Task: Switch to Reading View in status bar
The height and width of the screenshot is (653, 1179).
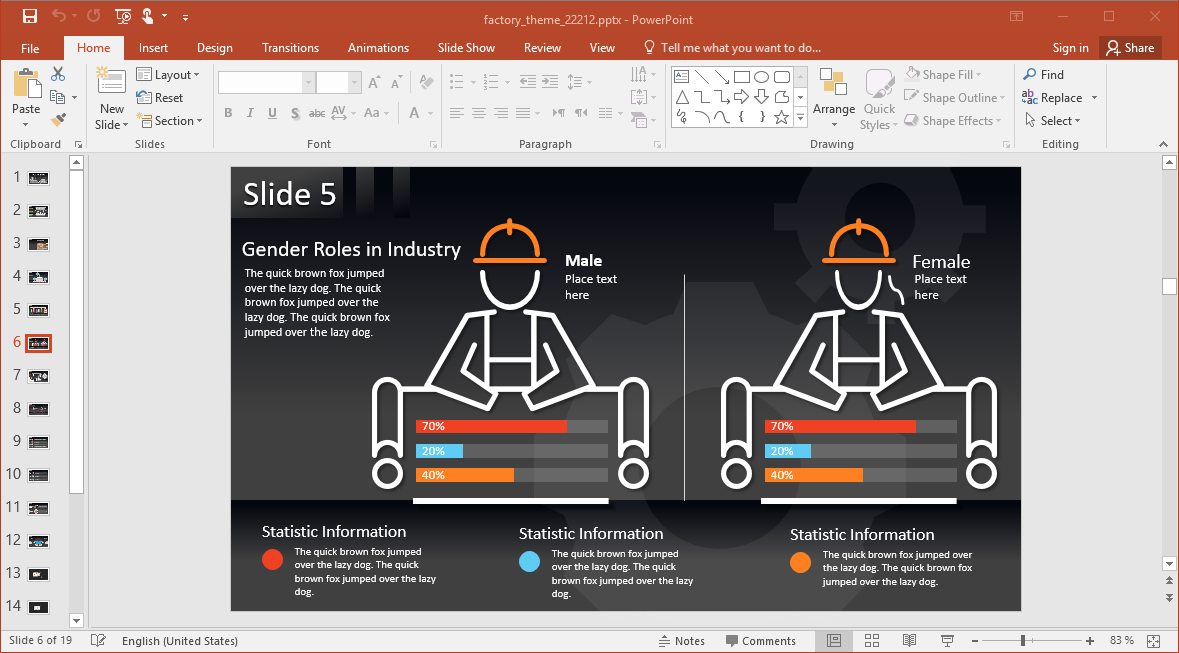Action: [909, 641]
